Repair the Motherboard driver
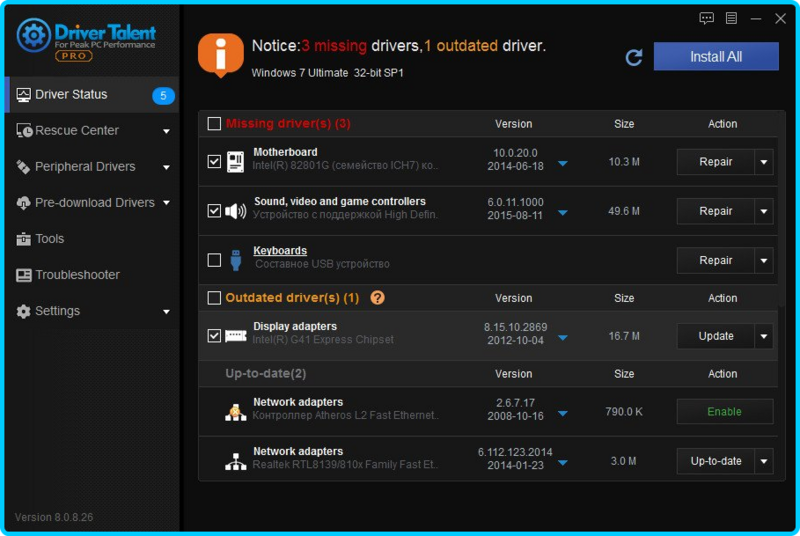The image size is (800, 536). tap(715, 162)
